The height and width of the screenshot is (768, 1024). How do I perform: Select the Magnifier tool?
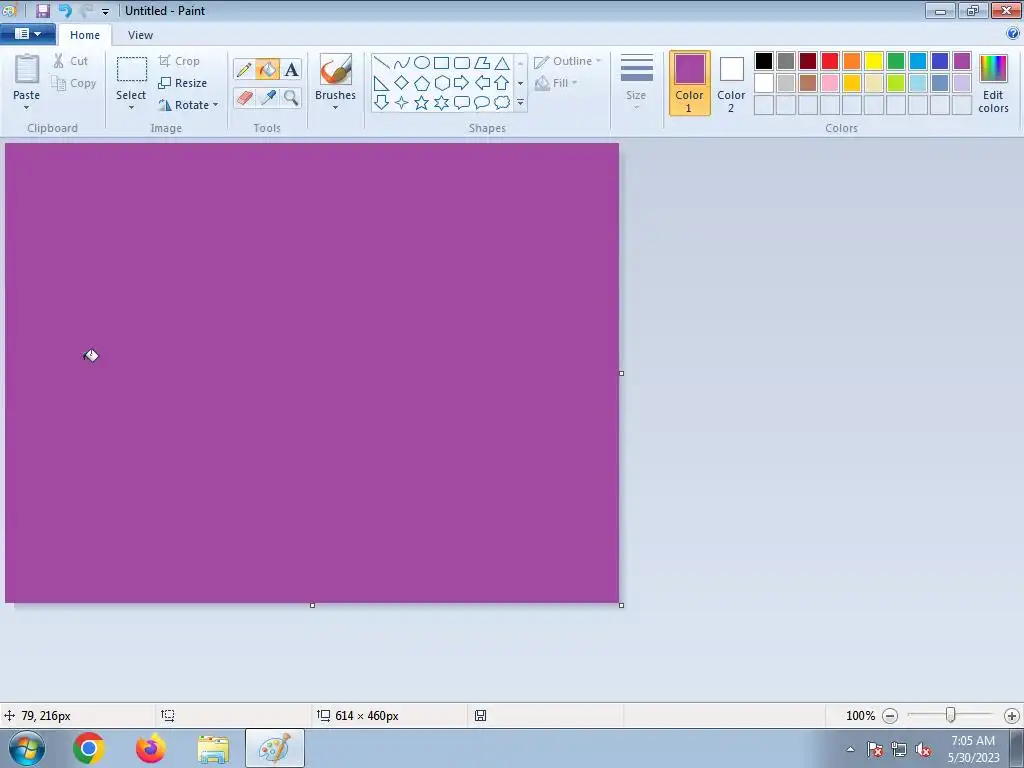291,98
